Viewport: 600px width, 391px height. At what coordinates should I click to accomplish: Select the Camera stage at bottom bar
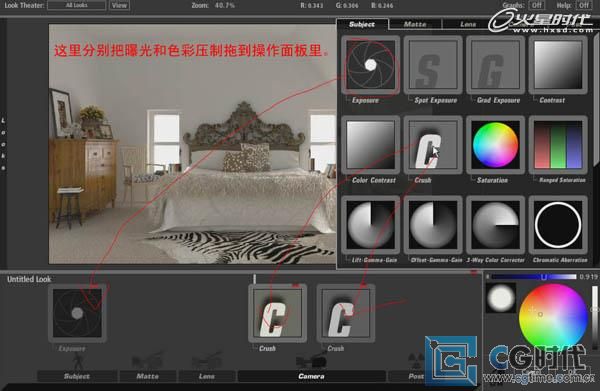tap(311, 376)
